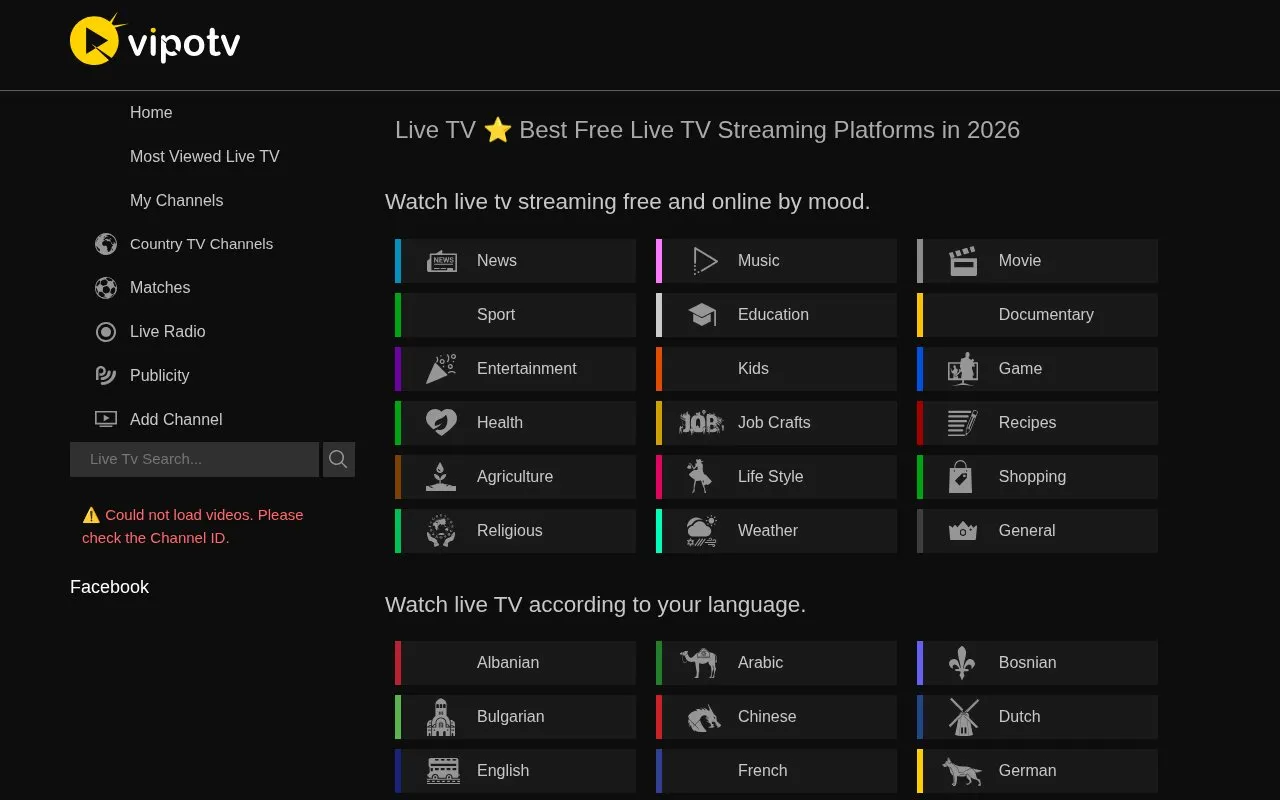
Task: Click the globe icon beside Country TV Channels
Action: click(x=106, y=244)
